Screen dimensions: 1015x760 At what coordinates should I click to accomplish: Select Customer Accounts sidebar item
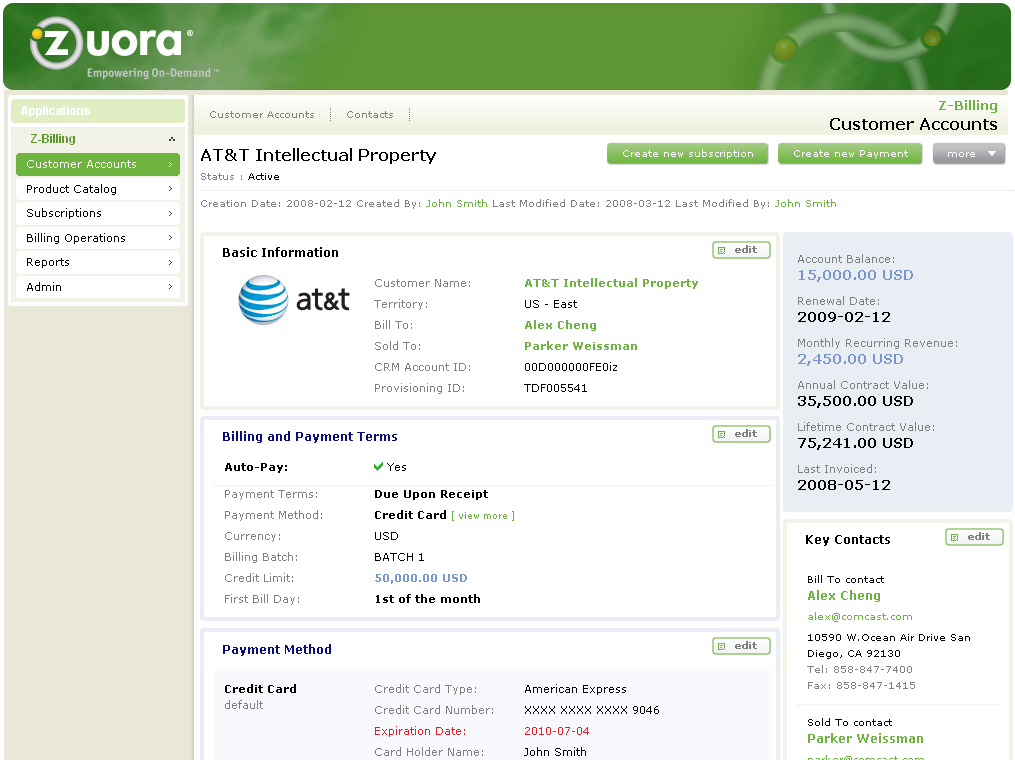98,164
